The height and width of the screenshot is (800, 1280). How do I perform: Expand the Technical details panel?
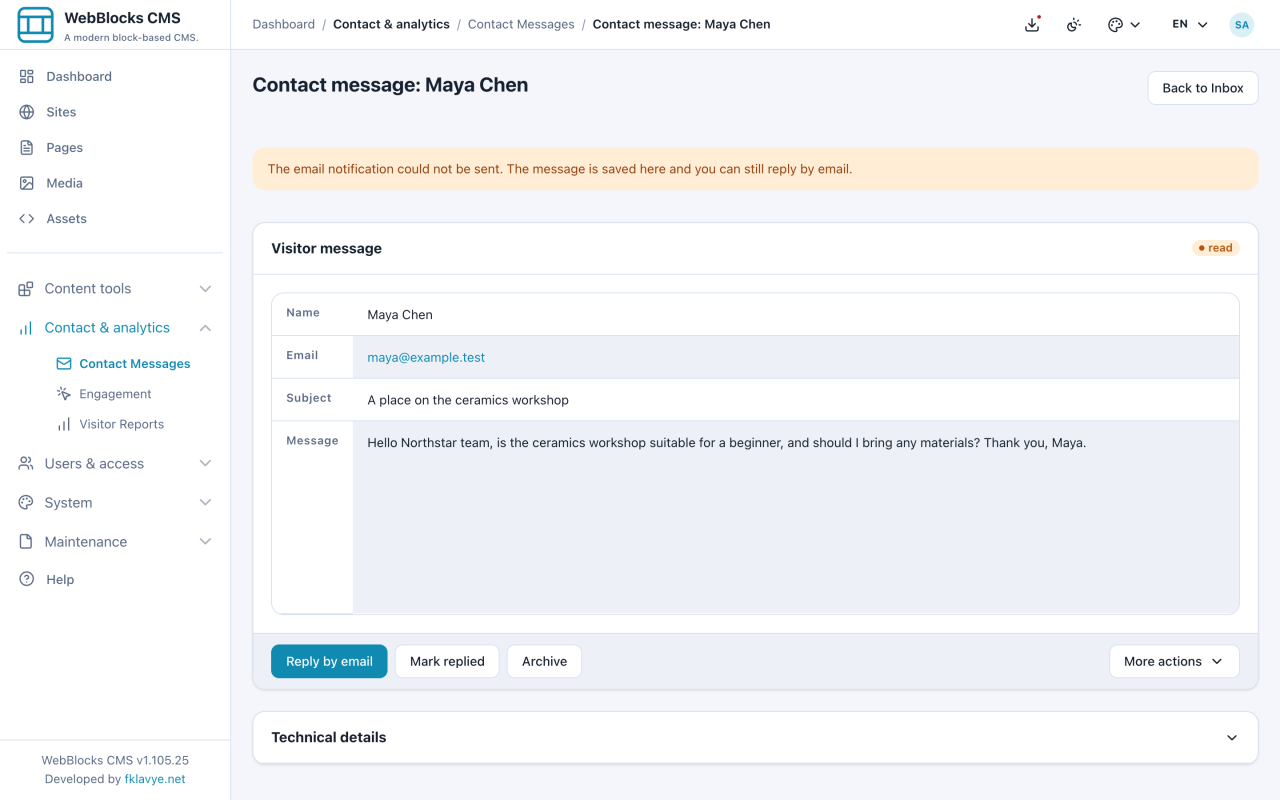(755, 737)
